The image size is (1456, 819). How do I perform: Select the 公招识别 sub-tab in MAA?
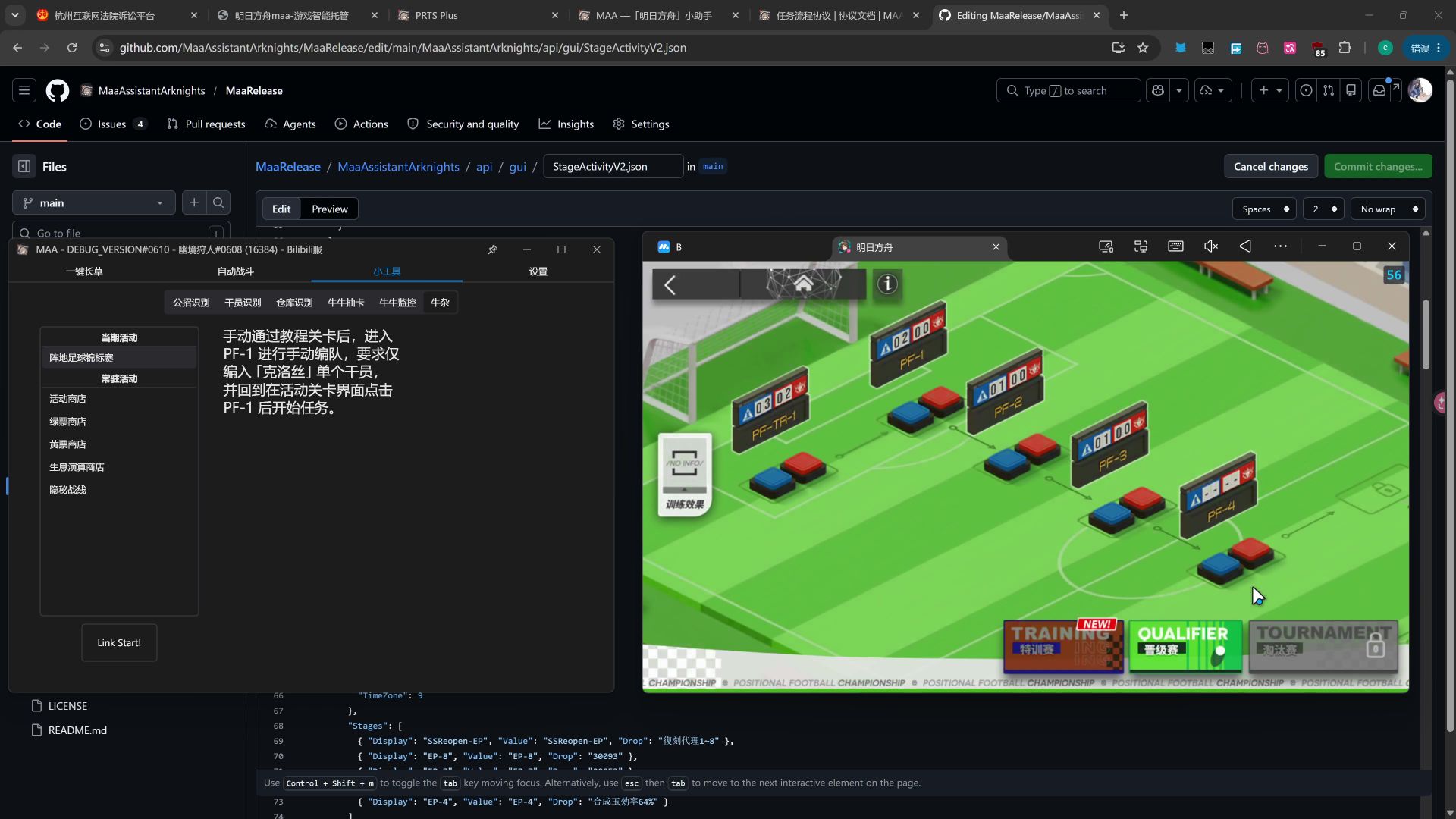tap(191, 303)
